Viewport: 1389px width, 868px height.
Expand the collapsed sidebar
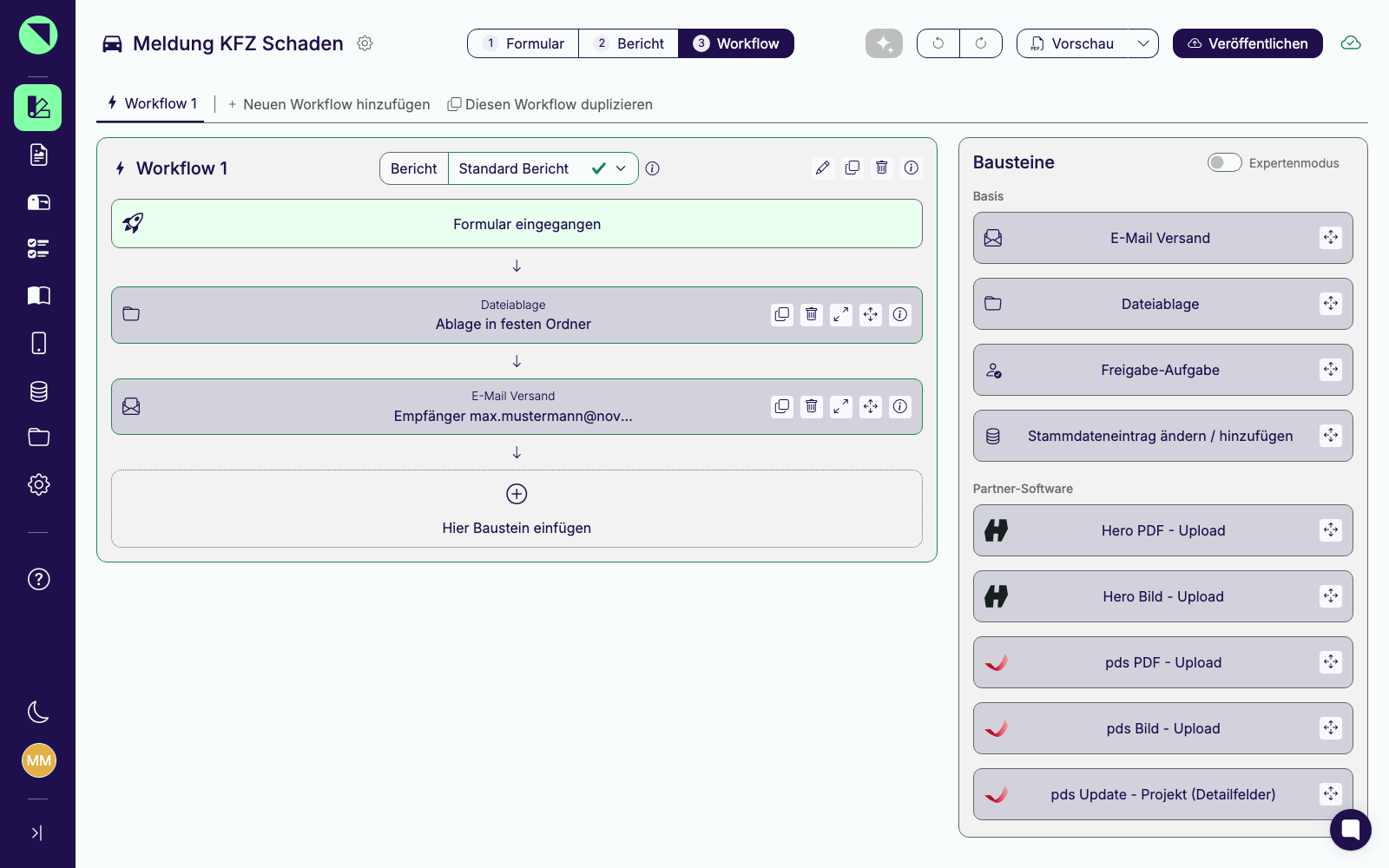36,832
